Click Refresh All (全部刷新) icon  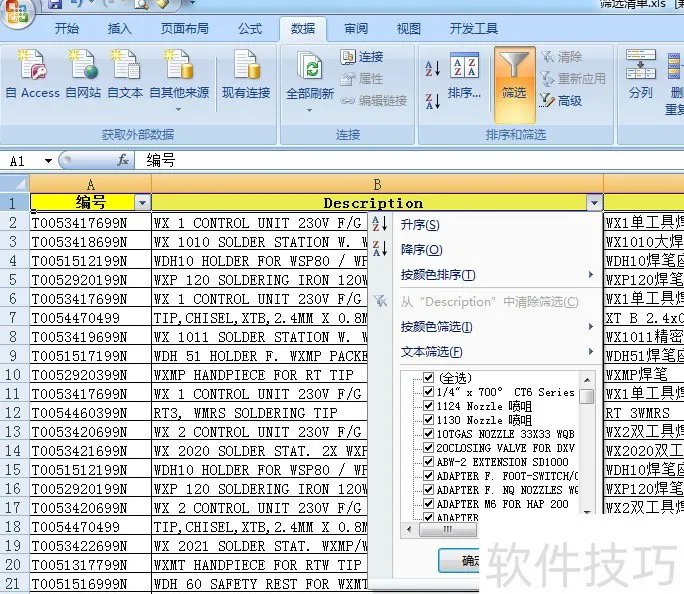[x=310, y=65]
